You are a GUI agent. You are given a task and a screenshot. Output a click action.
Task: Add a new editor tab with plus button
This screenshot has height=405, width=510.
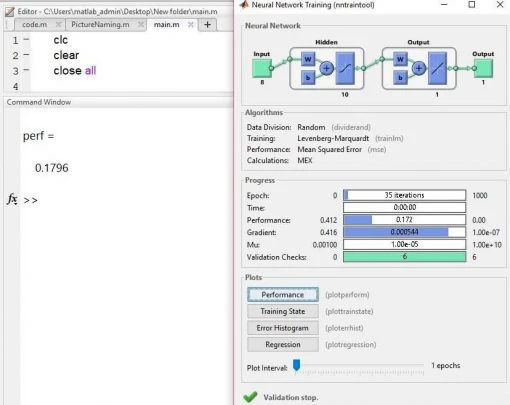207,25
